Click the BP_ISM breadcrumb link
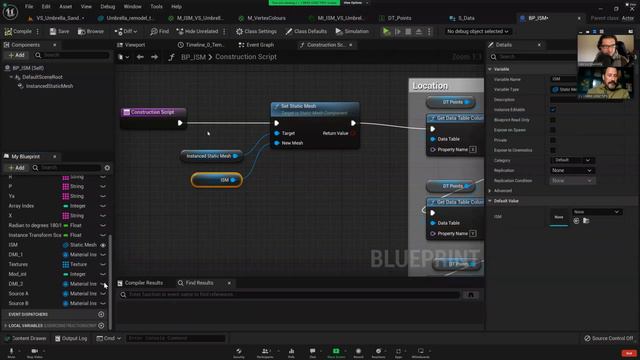 pos(193,57)
